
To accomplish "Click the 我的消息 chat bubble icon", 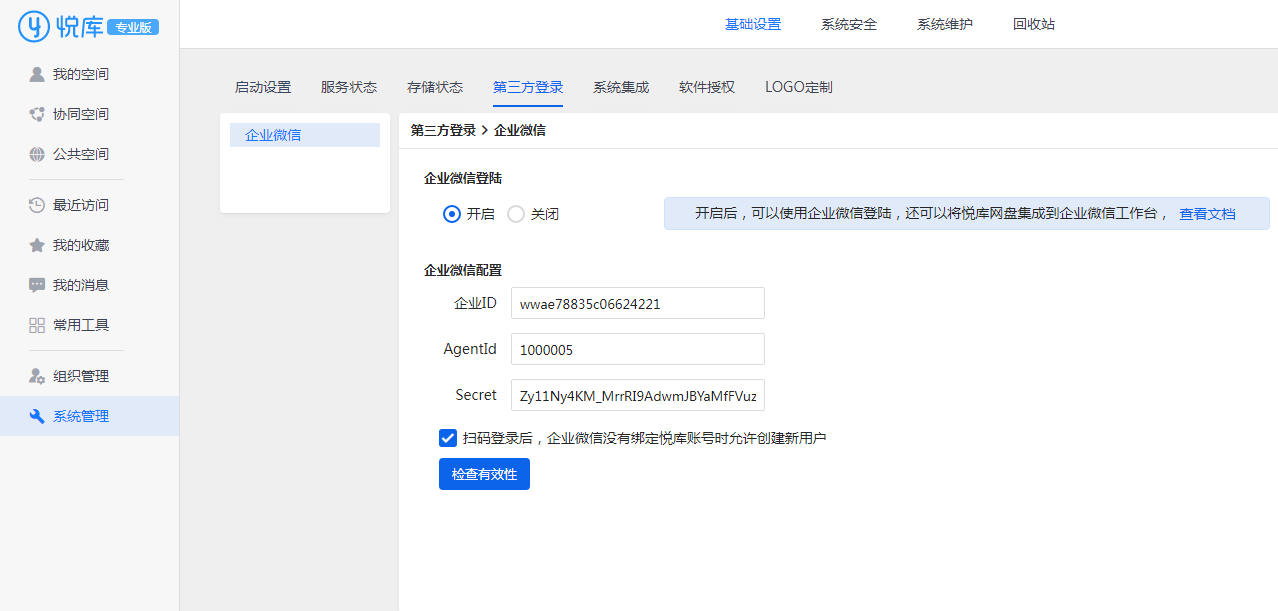I will tap(37, 285).
